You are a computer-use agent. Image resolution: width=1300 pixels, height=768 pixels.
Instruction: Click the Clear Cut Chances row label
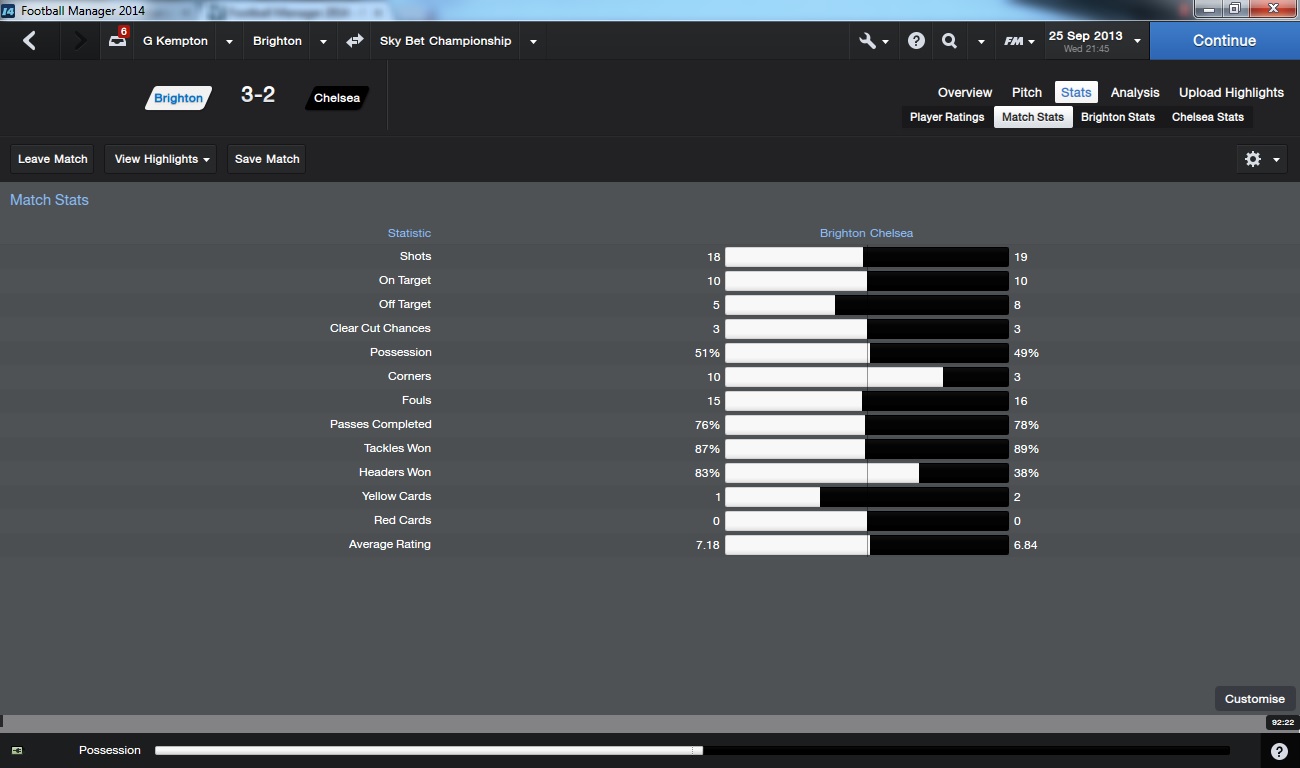click(380, 328)
